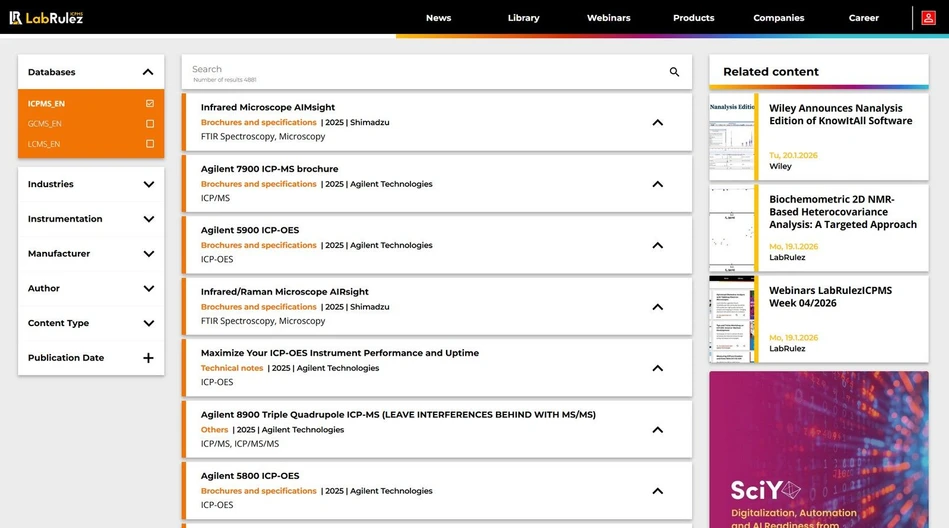This screenshot has width=949, height=528.
Task: Open the Webinars menu item
Action: point(608,18)
